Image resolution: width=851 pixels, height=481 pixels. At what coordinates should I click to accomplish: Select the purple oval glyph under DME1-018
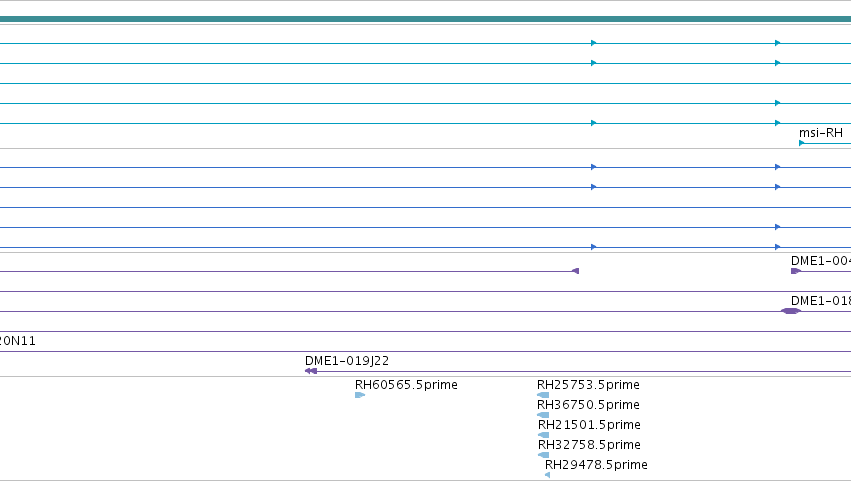click(x=791, y=311)
